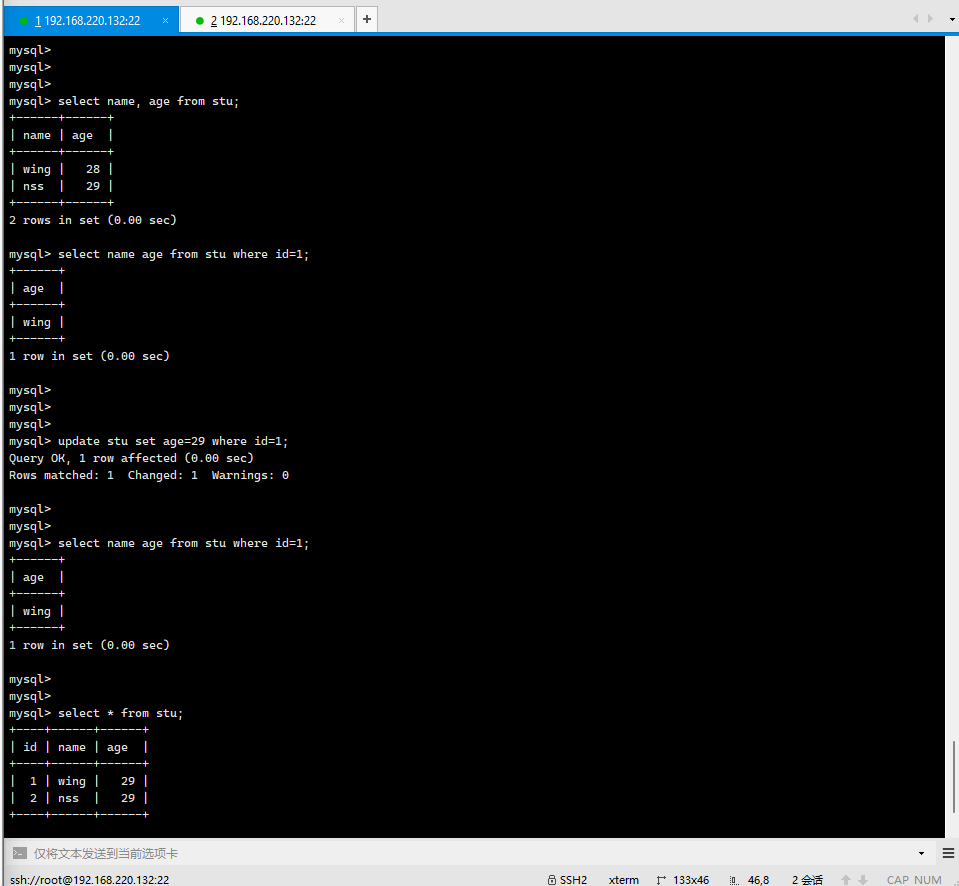The width and height of the screenshot is (959, 886).
Task: Click the green status dot on tab 2
Action: [199, 21]
